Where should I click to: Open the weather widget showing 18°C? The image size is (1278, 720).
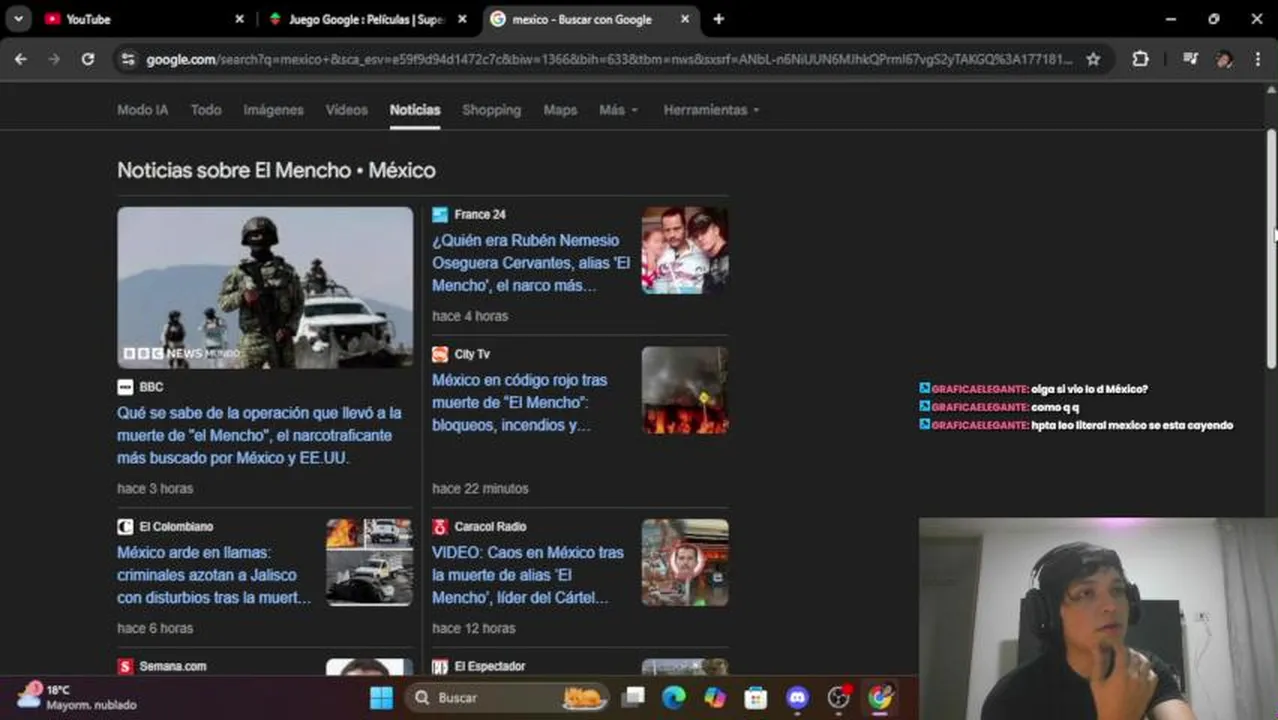click(78, 697)
